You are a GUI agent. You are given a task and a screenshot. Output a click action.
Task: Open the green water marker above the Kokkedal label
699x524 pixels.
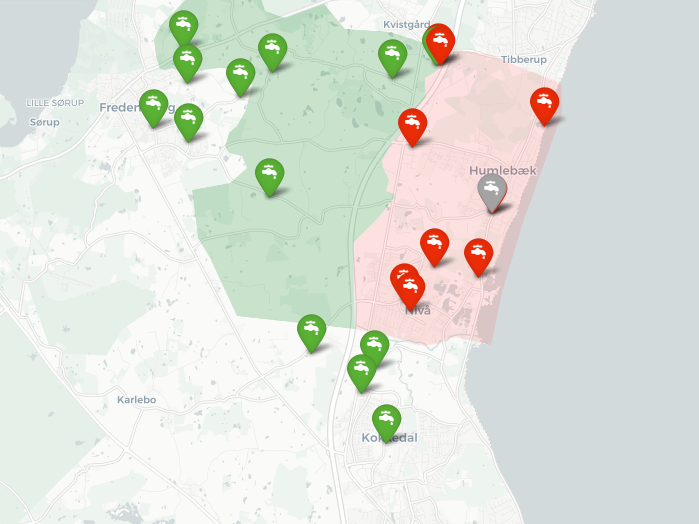(386, 421)
